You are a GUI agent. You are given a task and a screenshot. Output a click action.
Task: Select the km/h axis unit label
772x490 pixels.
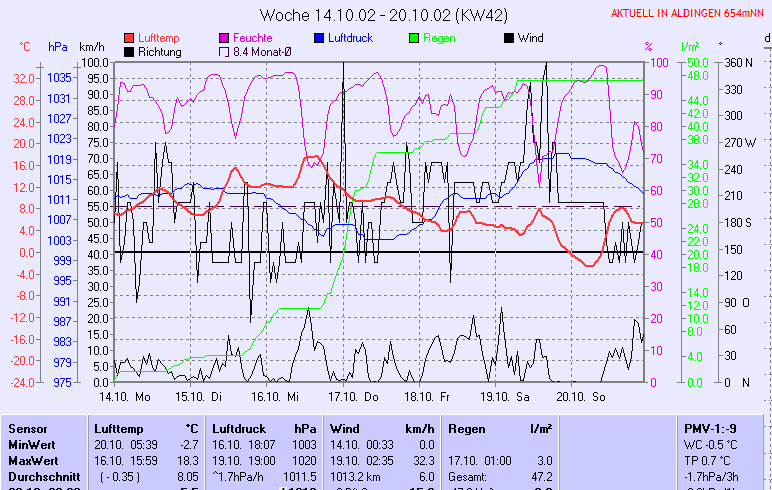click(x=91, y=47)
